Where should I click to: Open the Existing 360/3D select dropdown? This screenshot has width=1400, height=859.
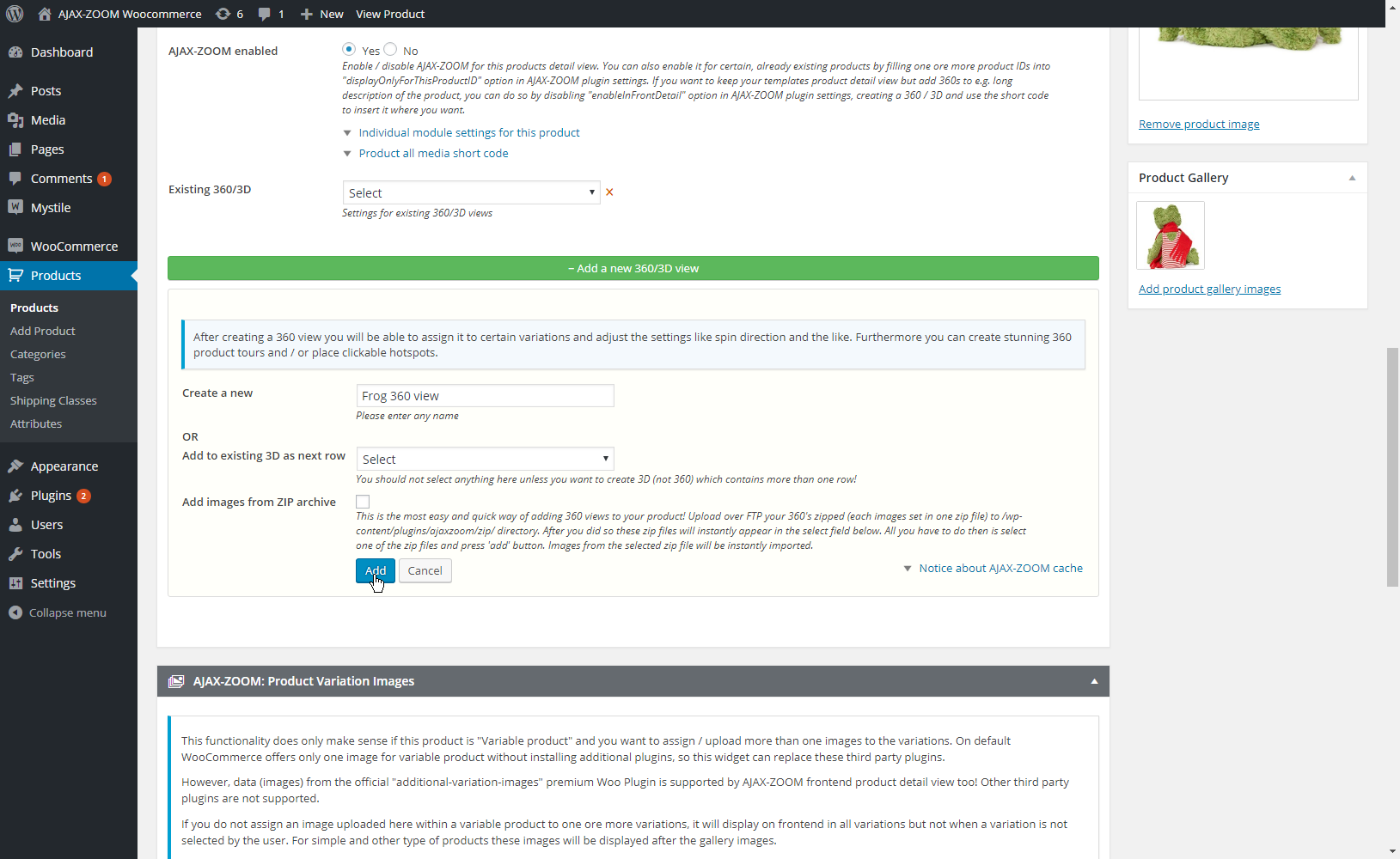point(470,192)
